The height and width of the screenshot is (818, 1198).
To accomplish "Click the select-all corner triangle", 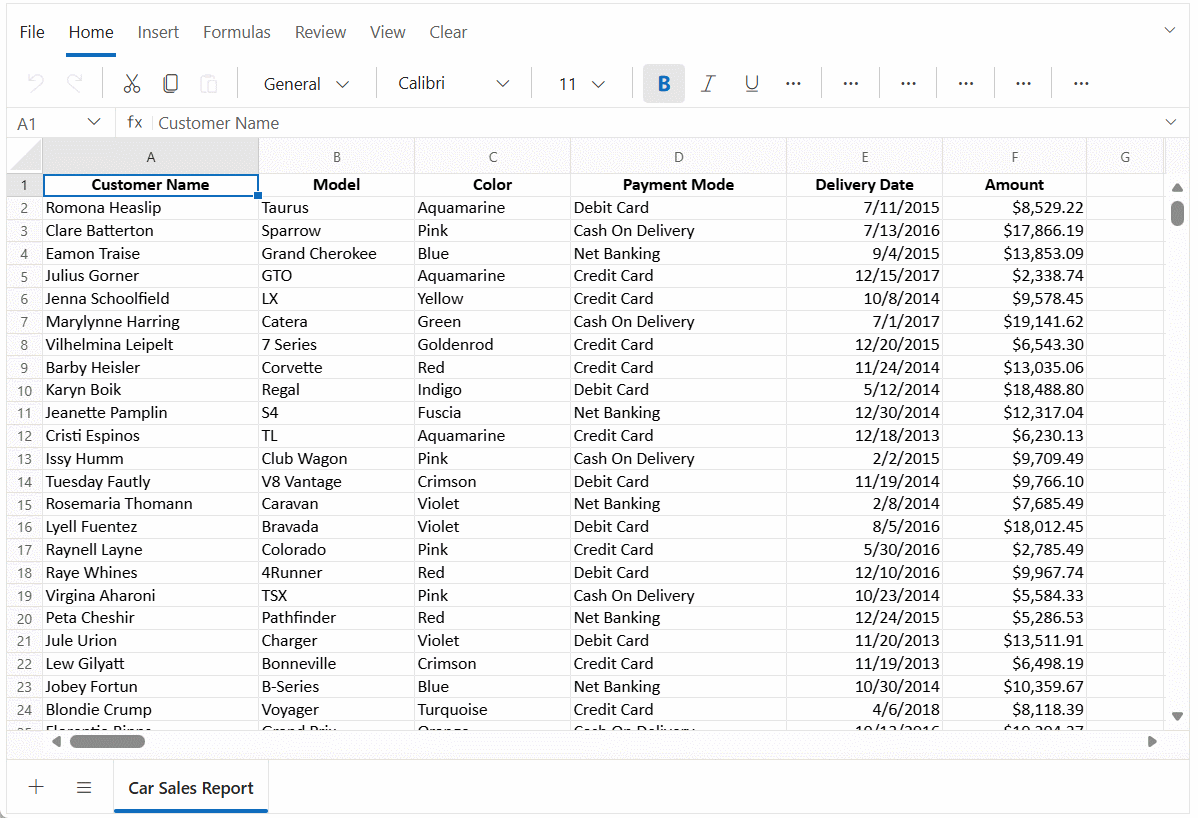I will (x=25, y=157).
